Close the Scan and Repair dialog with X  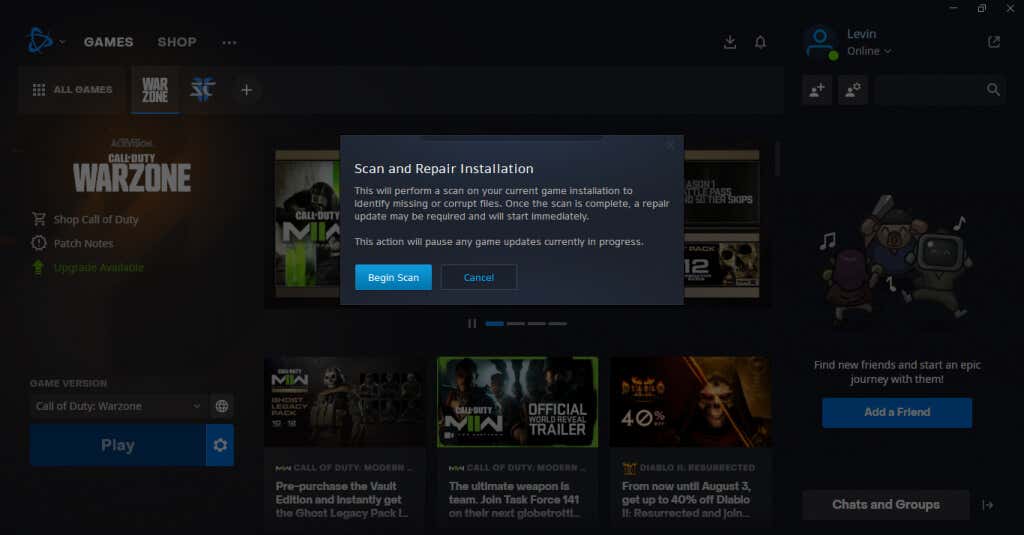pyautogui.click(x=670, y=146)
